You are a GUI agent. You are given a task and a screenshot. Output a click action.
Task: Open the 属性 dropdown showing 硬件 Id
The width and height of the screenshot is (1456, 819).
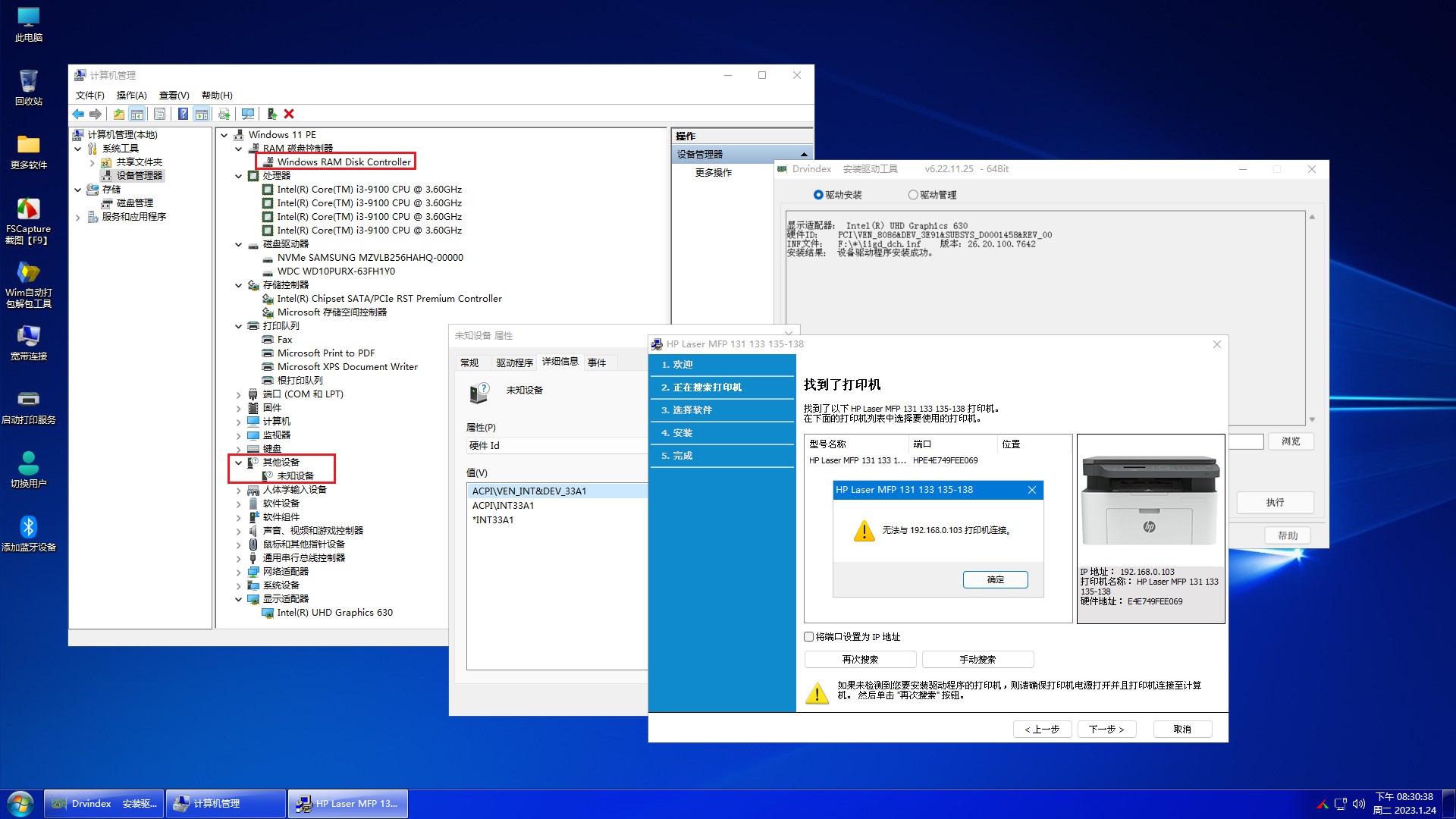tap(556, 446)
